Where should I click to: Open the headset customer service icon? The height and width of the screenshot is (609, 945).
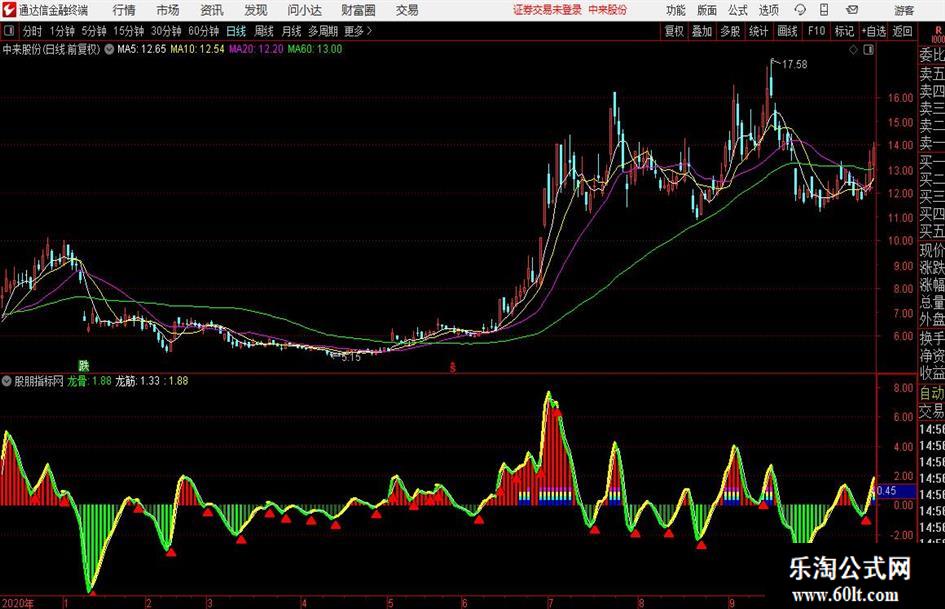tap(800, 10)
